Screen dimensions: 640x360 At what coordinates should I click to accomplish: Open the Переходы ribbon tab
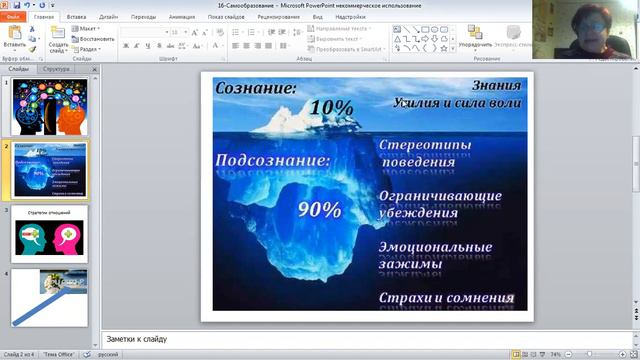143,17
